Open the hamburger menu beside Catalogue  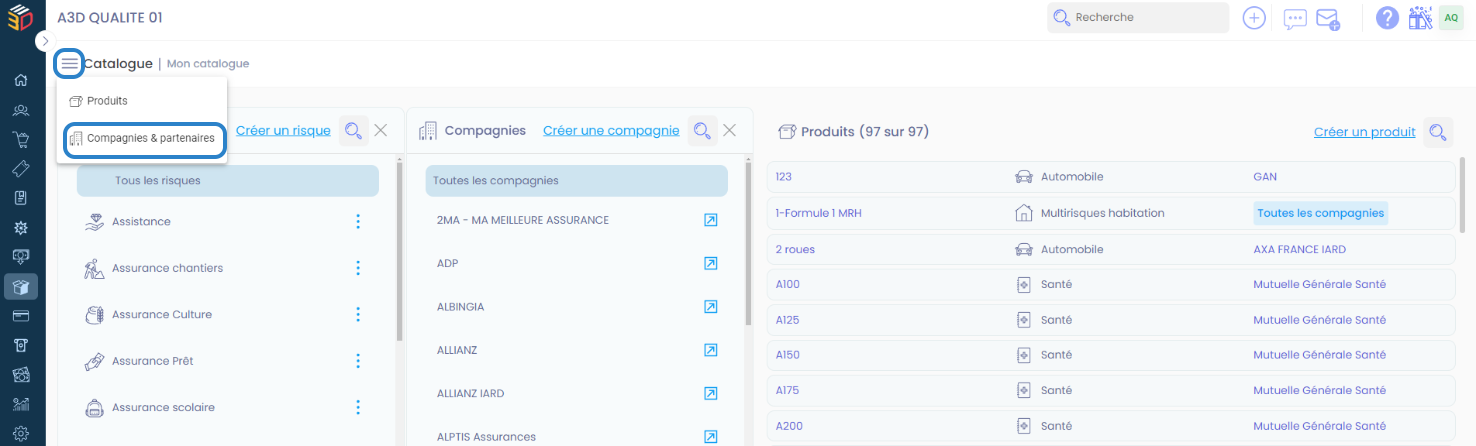tap(70, 63)
